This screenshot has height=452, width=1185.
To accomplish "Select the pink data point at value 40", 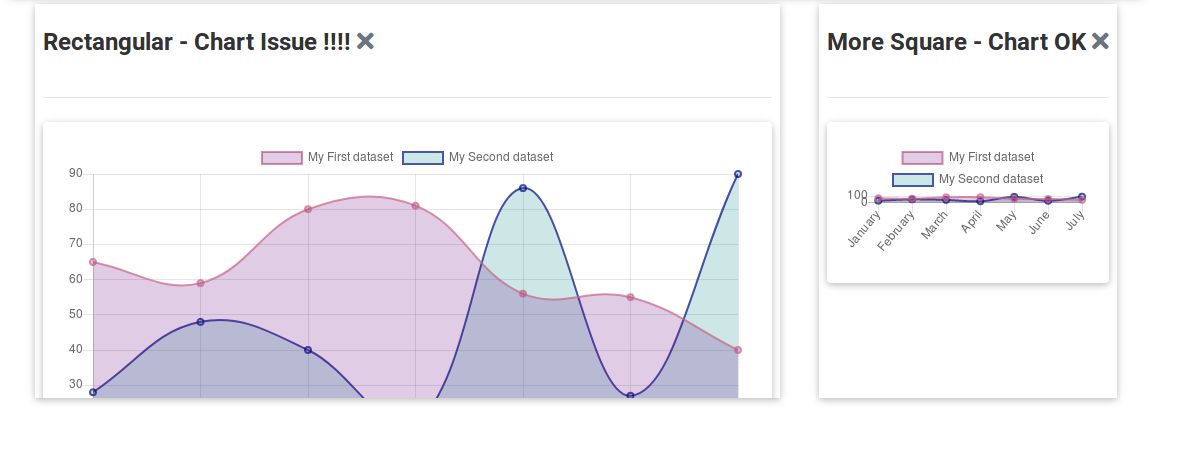I will click(x=738, y=350).
